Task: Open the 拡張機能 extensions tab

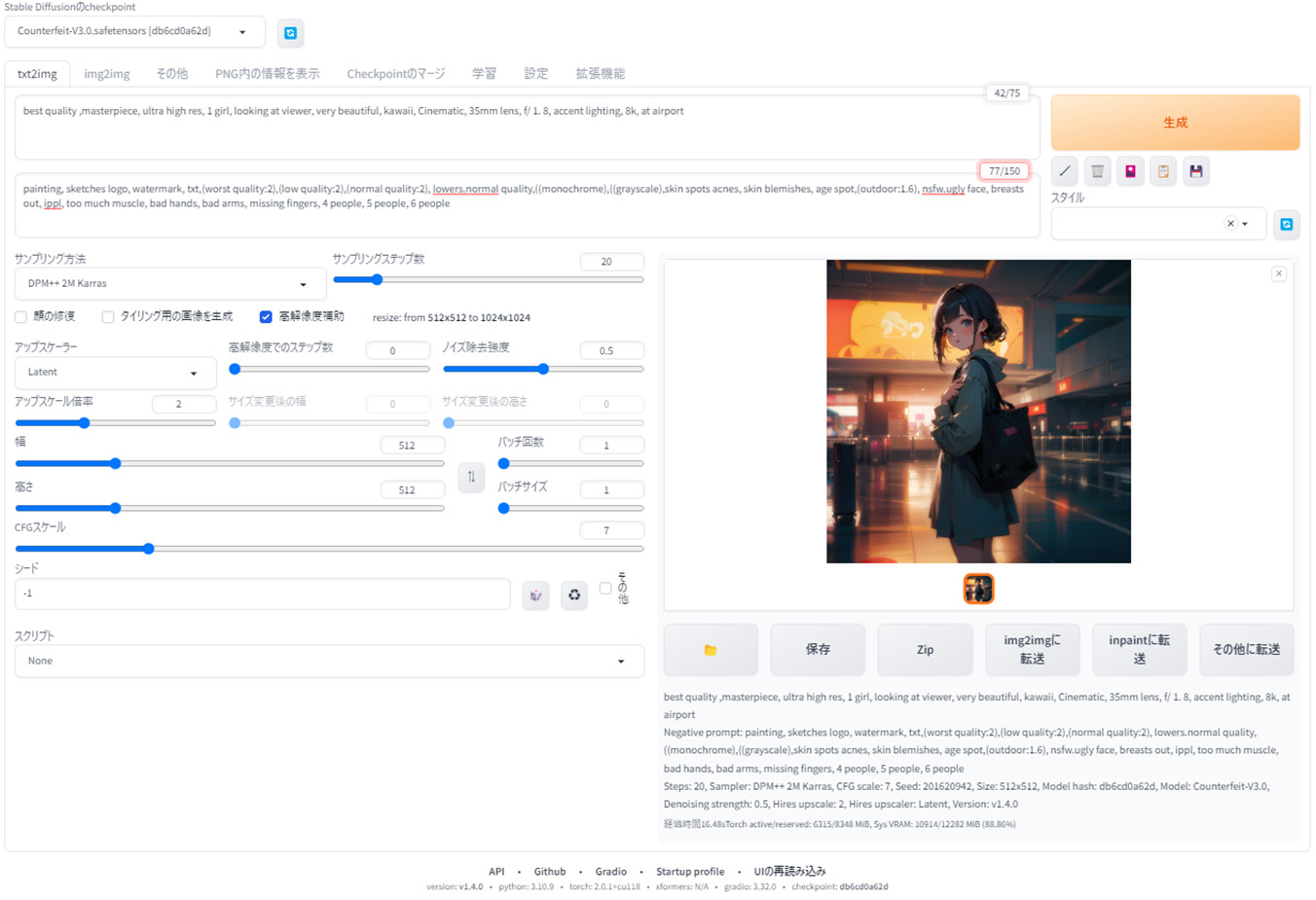Action: point(600,73)
